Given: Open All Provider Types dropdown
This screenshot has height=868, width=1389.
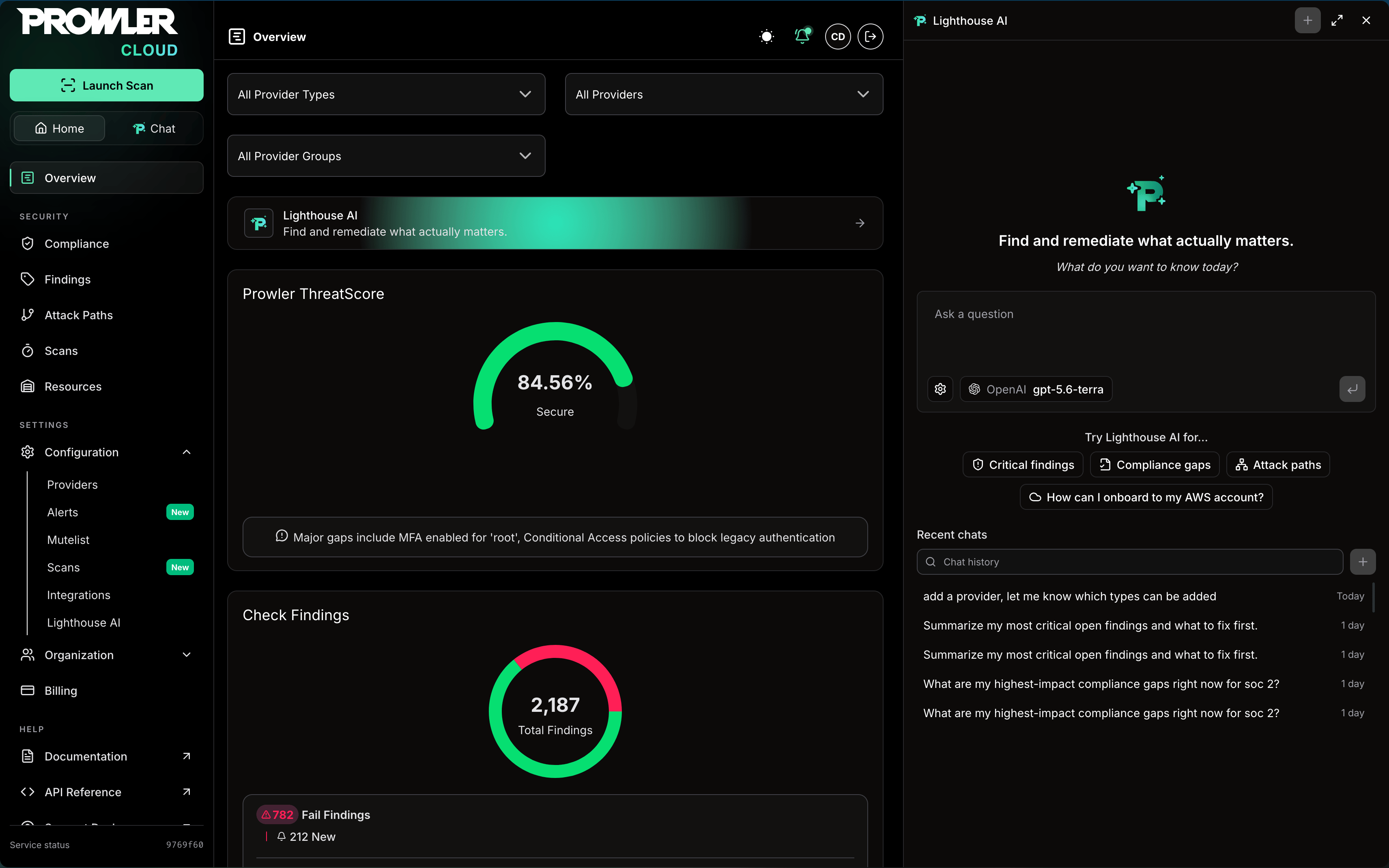Looking at the screenshot, I should 386,94.
